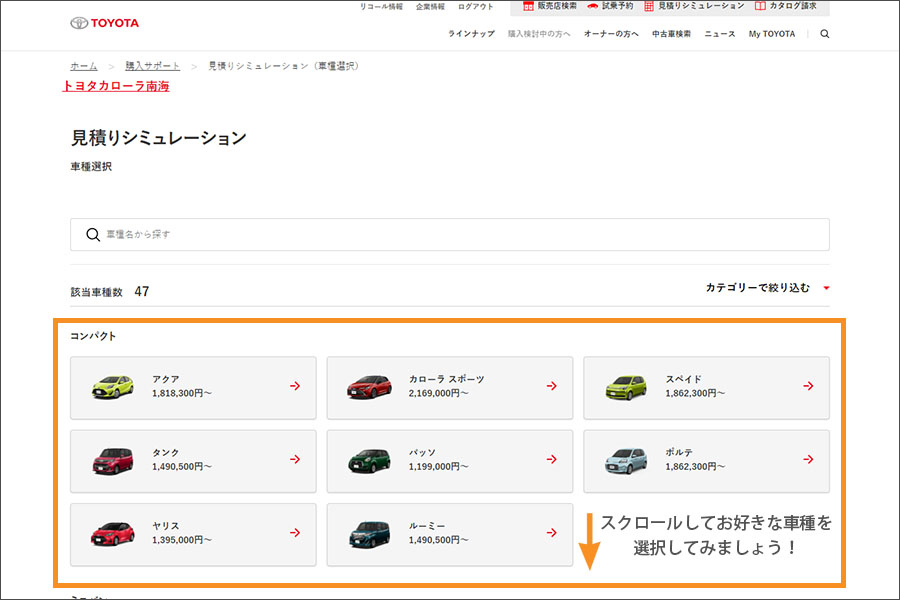Viewport: 900px width, 600px height.
Task: Open the search magnifier icon in header
Action: pyautogui.click(x=825, y=34)
